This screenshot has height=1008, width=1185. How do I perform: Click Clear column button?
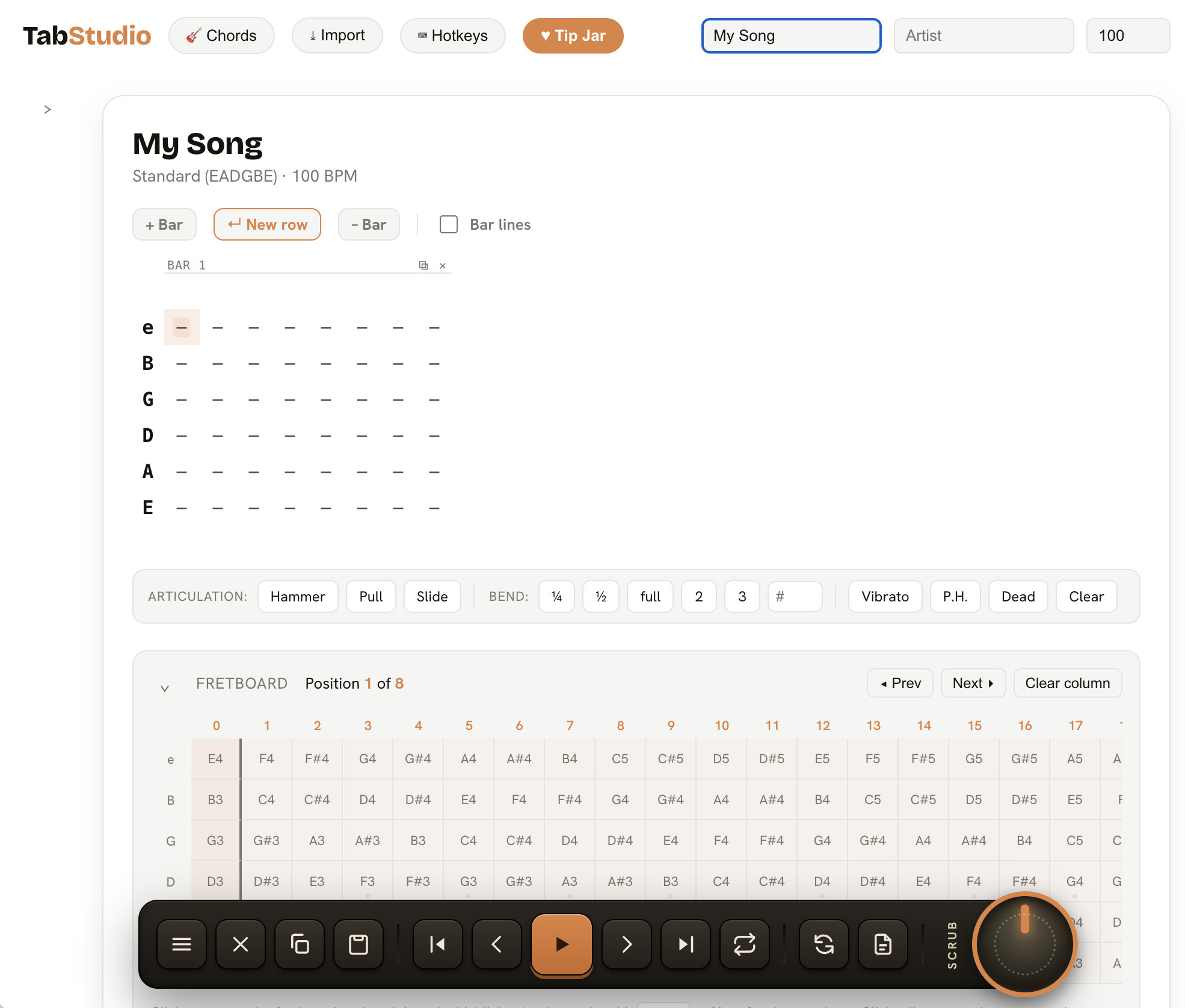click(x=1068, y=683)
